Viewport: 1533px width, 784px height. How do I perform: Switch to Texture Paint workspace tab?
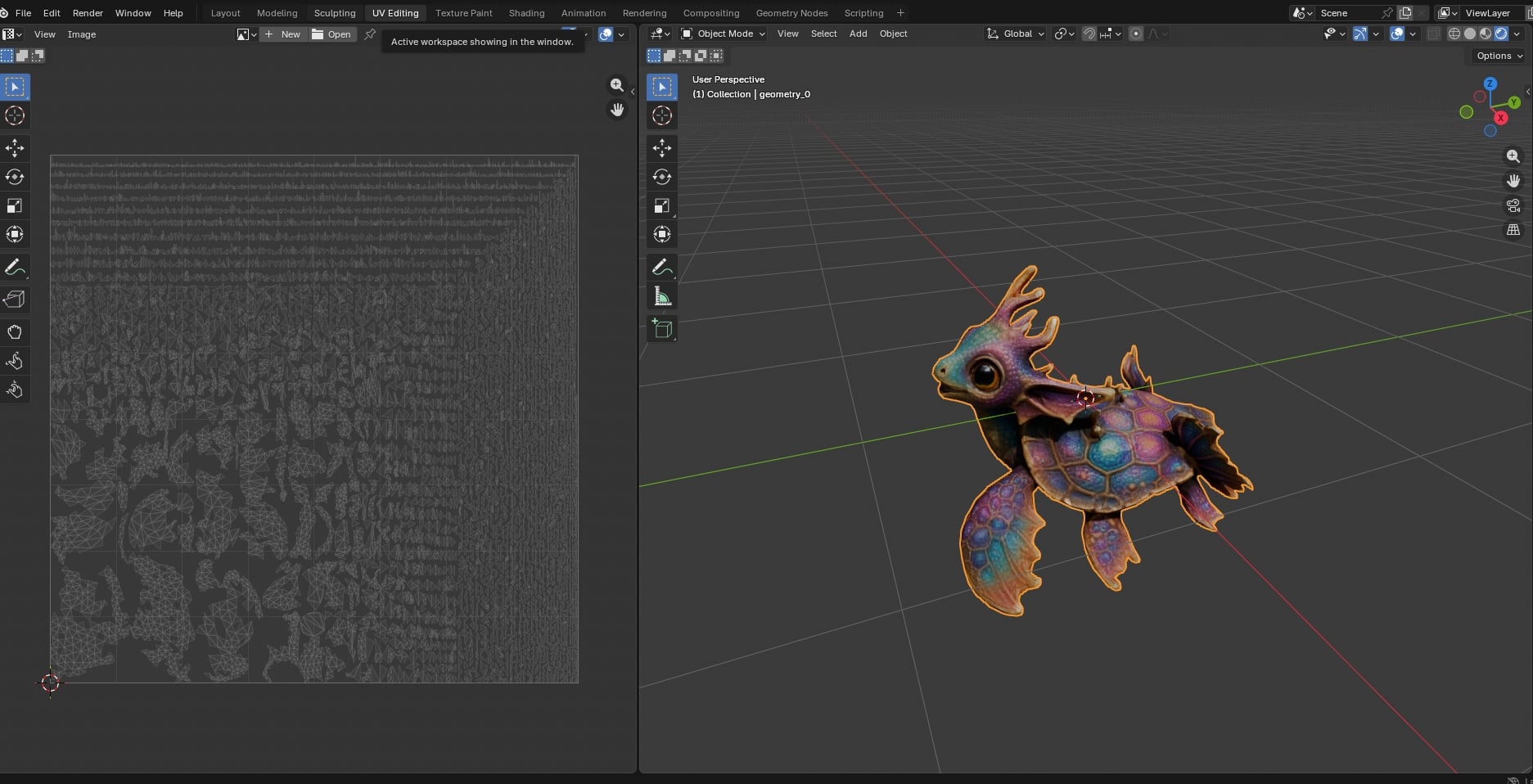click(464, 13)
